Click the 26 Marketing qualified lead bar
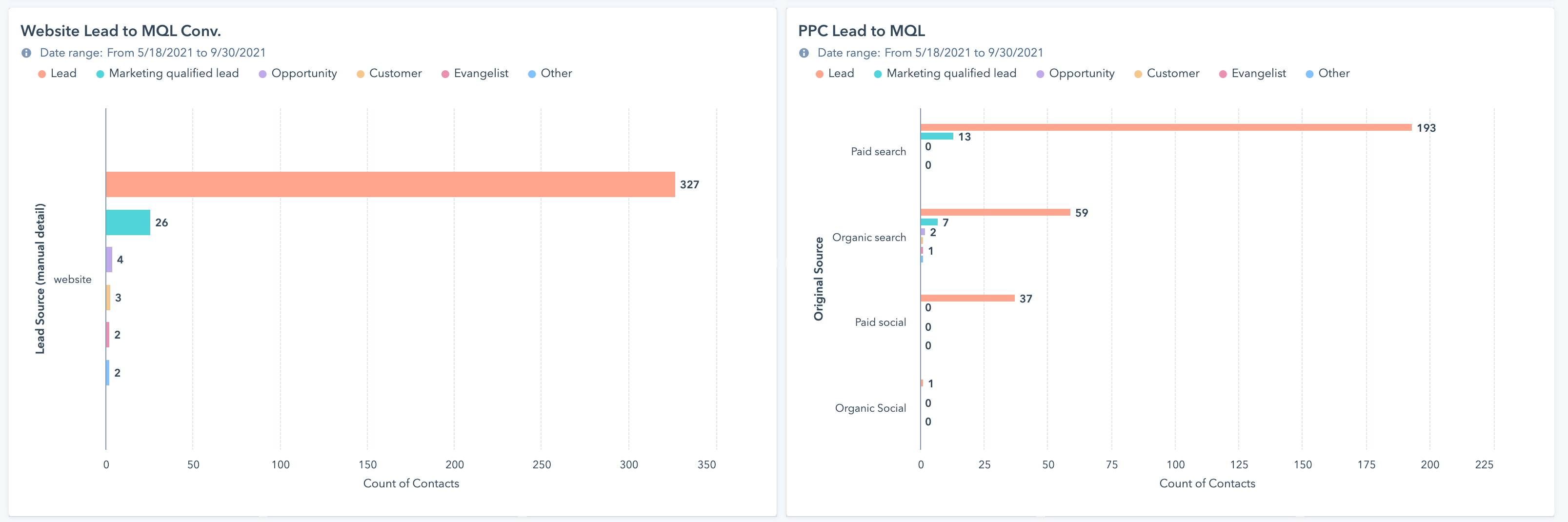1568x522 pixels. click(x=128, y=222)
